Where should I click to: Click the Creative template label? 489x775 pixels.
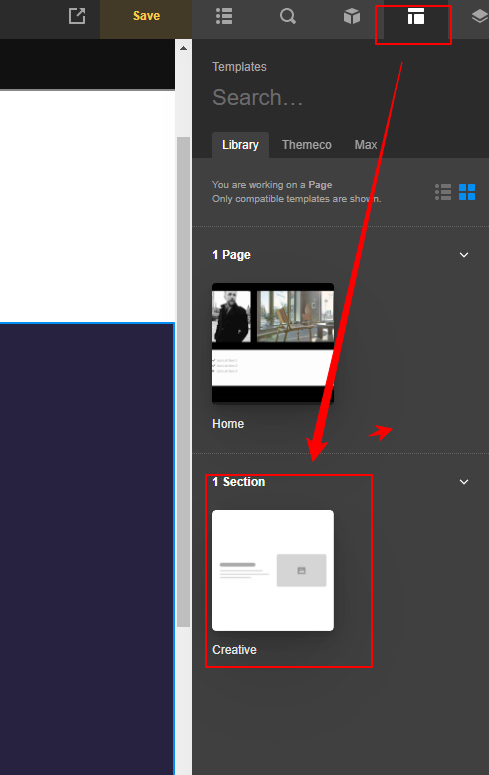(x=234, y=650)
